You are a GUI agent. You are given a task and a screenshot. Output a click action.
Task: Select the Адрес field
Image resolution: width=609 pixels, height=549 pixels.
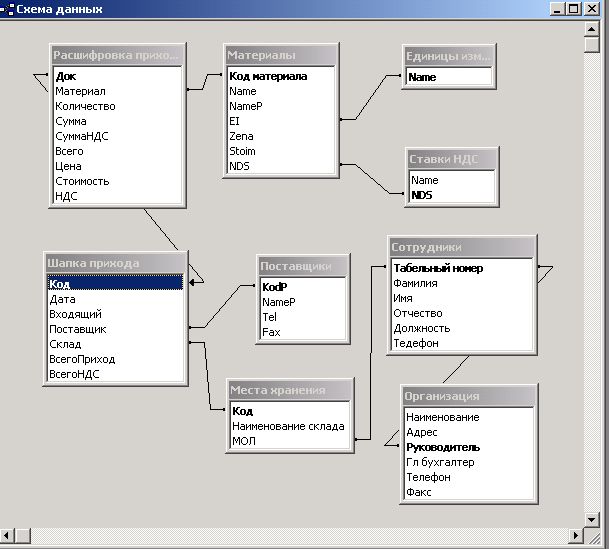point(469,433)
